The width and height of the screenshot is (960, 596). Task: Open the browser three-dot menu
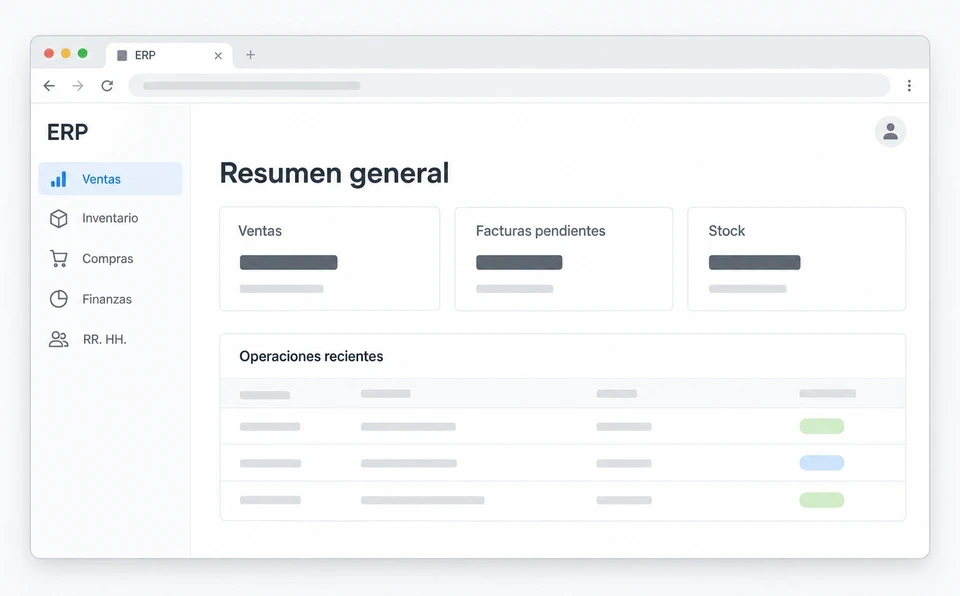pos(909,86)
